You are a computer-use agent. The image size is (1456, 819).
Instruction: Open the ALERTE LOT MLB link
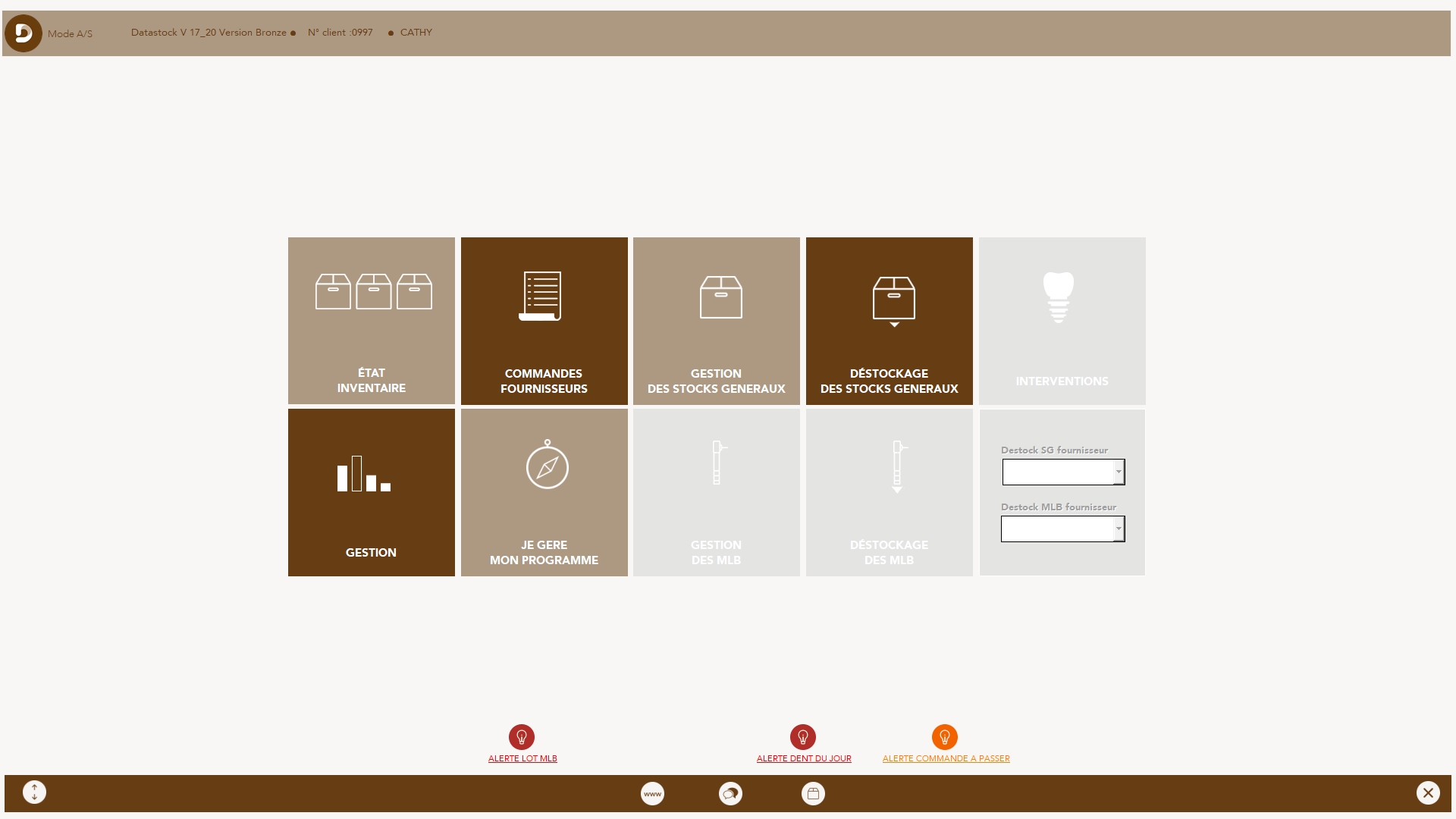522,758
